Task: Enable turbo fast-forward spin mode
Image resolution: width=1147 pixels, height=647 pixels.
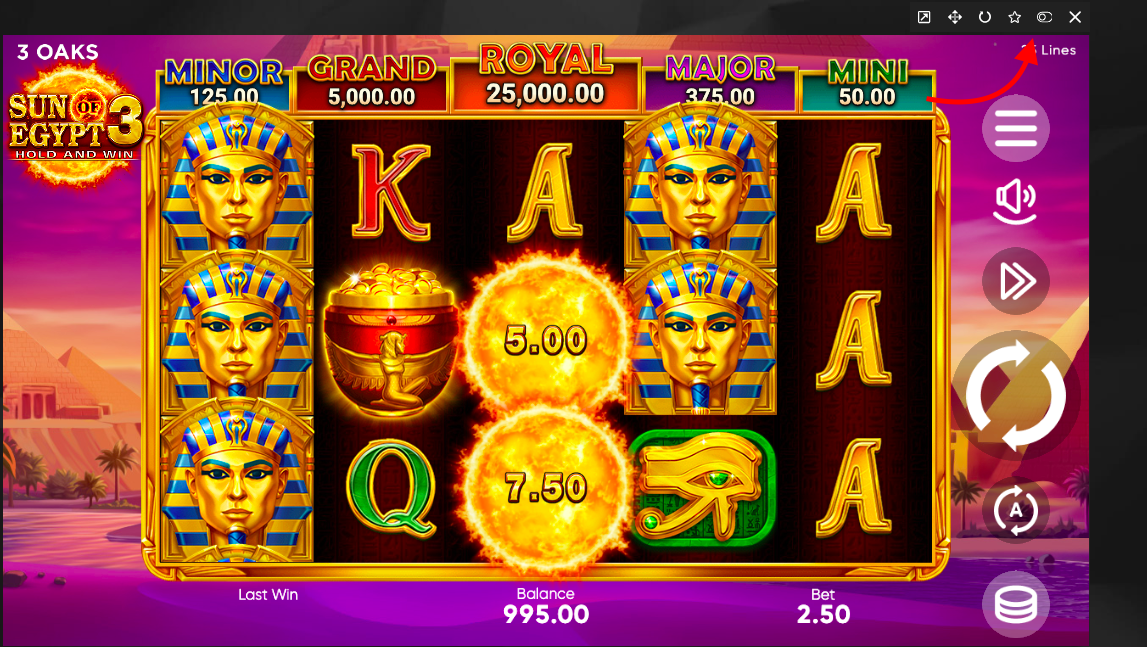Action: tap(1015, 281)
